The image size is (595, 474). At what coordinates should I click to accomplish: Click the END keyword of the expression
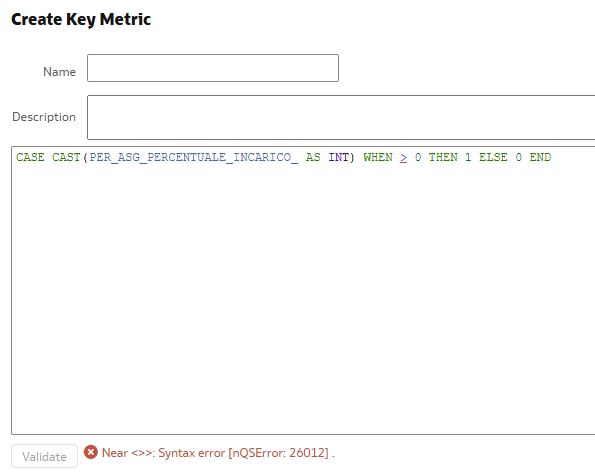point(540,157)
